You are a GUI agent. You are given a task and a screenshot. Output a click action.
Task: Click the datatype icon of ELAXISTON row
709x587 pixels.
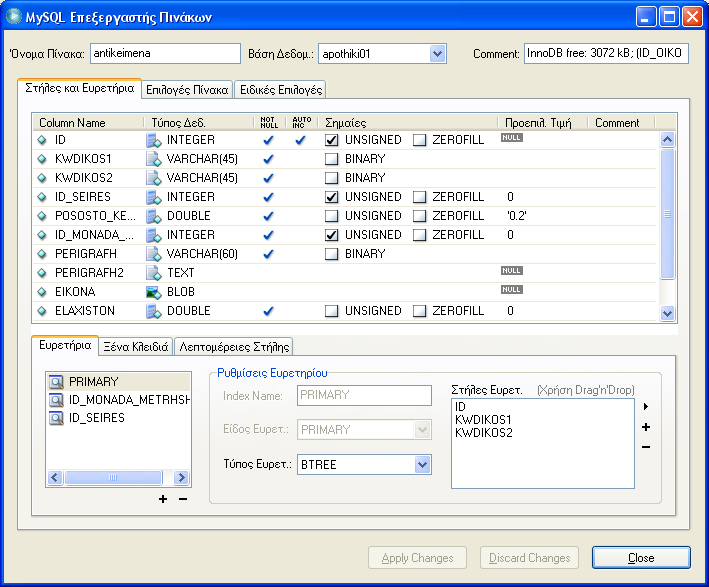154,311
